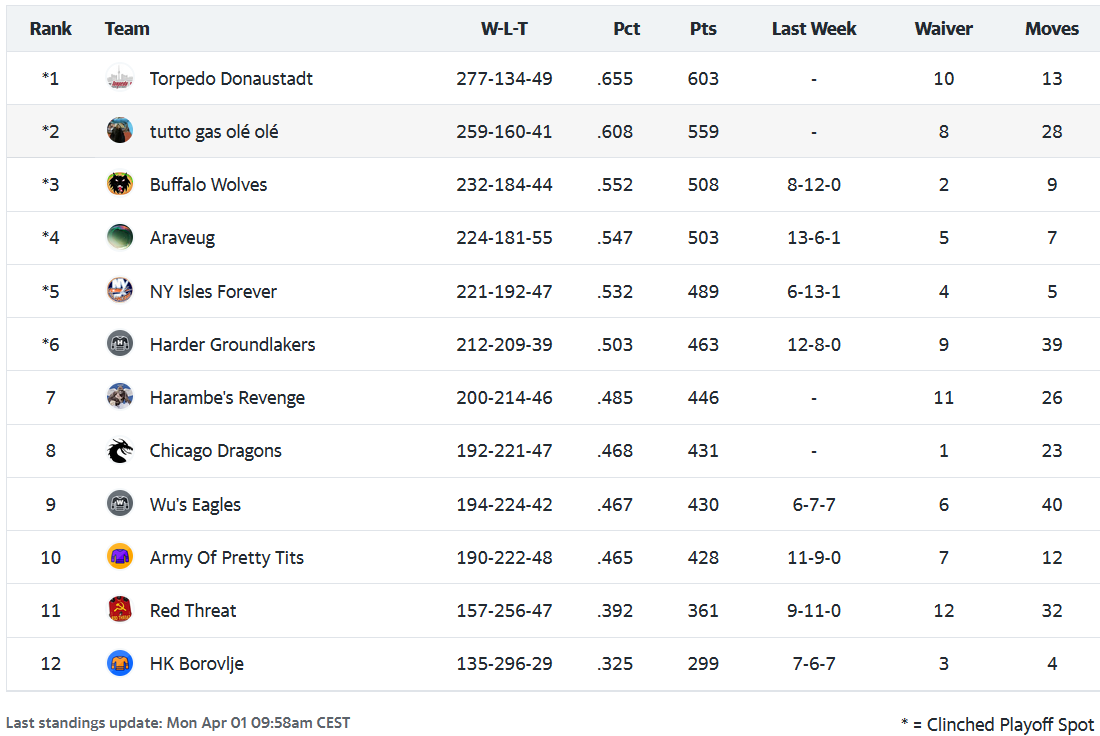Sort standings by the Pts column
Viewport: 1100px width, 736px height.
click(x=703, y=28)
